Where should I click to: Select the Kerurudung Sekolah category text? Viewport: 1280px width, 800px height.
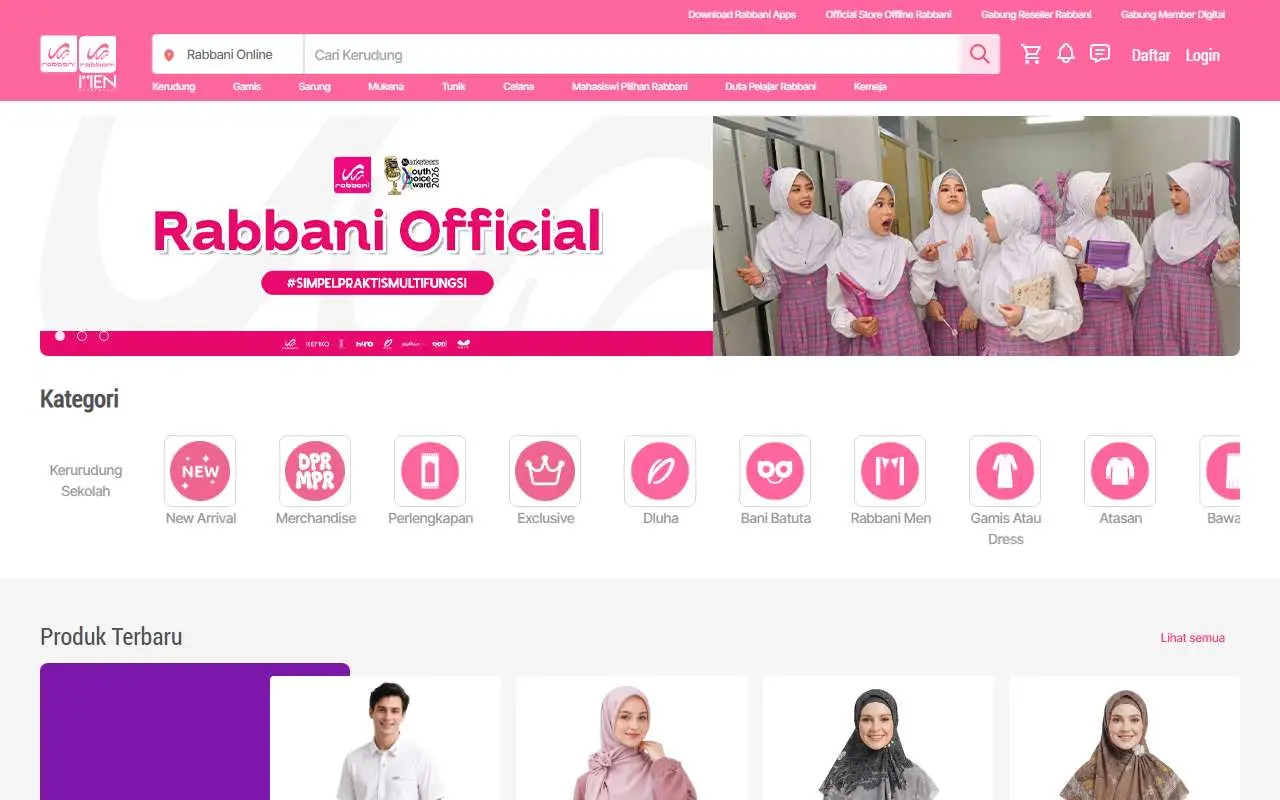pos(86,480)
